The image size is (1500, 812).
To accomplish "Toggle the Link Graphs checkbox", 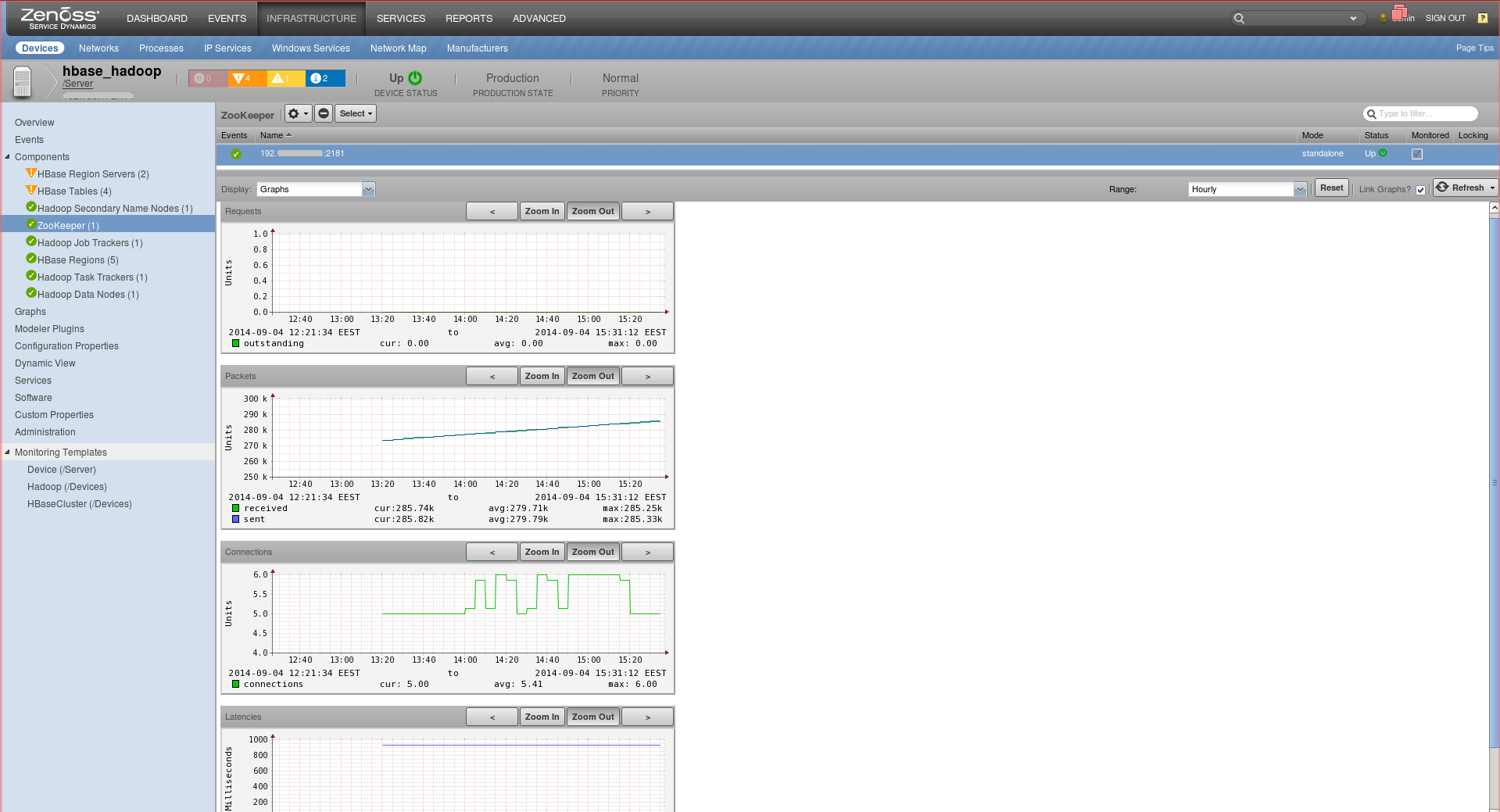I will [1420, 190].
